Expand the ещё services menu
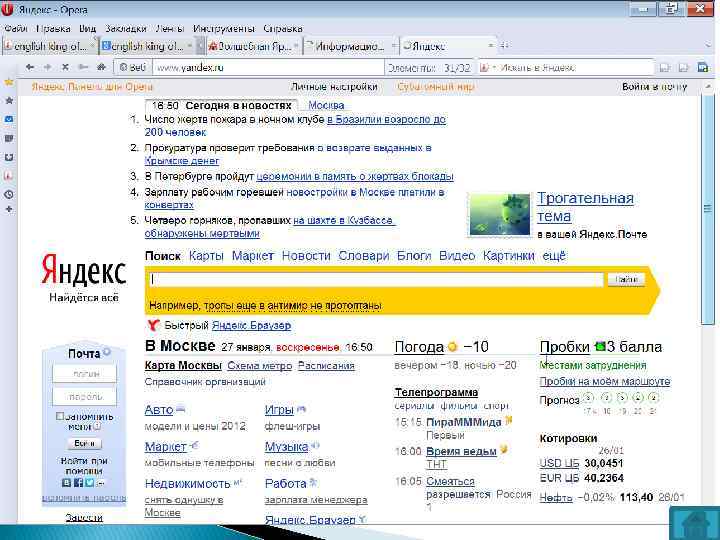The image size is (720, 540). tap(554, 256)
